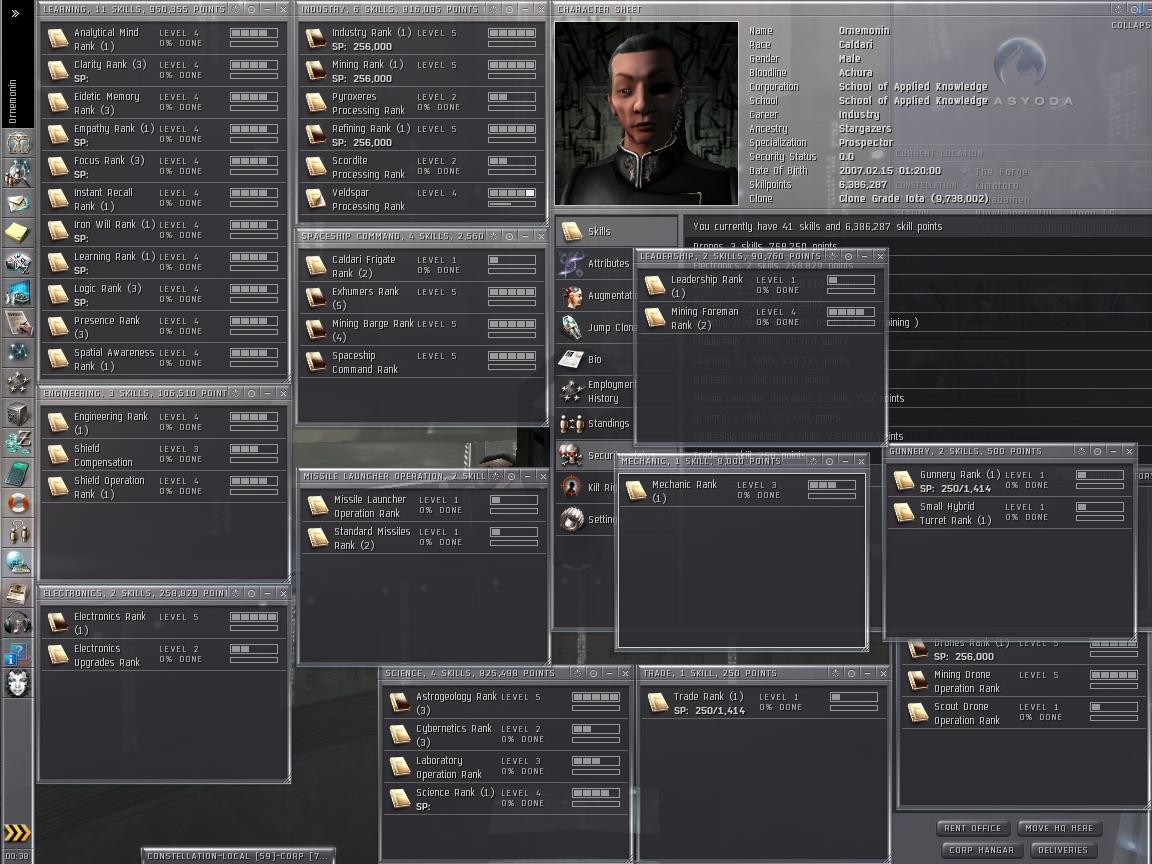The height and width of the screenshot is (864, 1152).
Task: Click the Mechanic skill book icon
Action: (636, 489)
